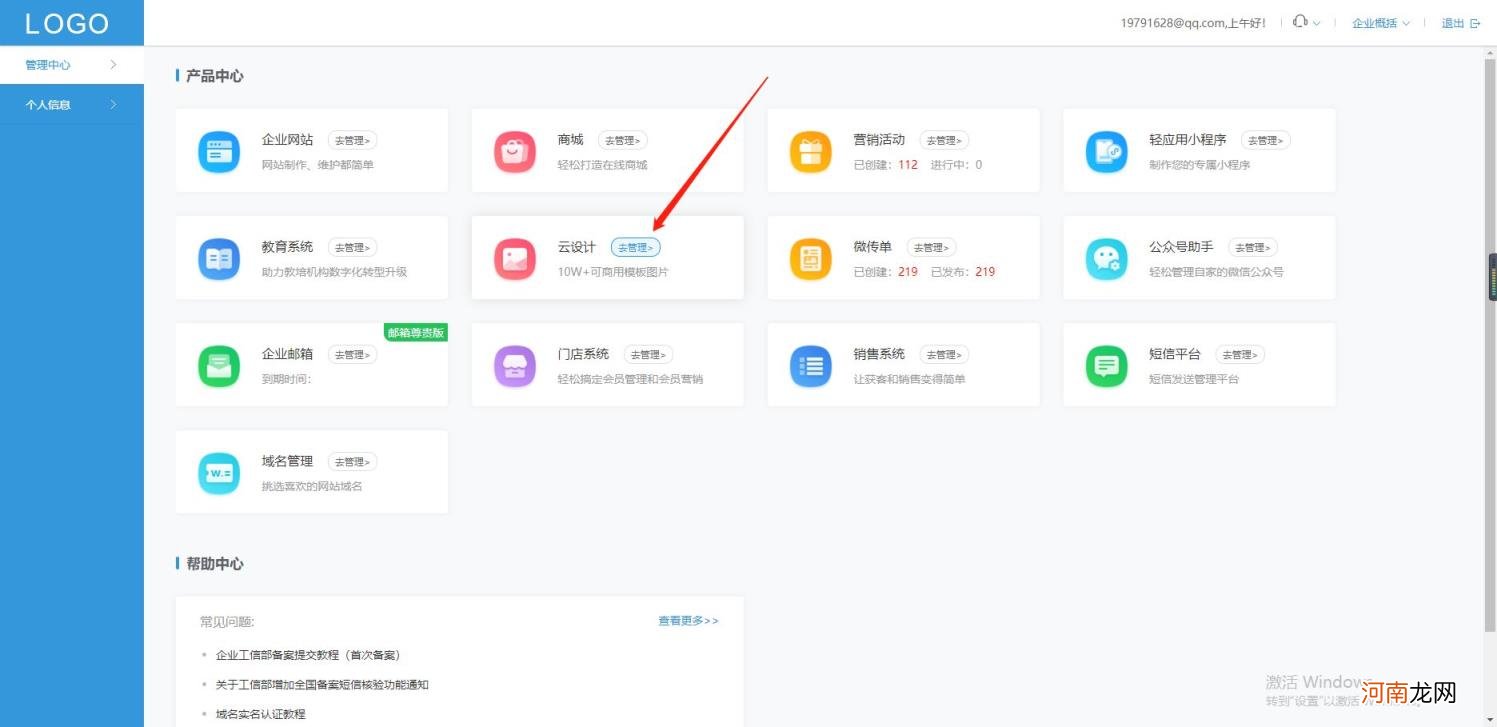Click the 退出 logout link
This screenshot has height=727, width=1497.
coord(1452,23)
